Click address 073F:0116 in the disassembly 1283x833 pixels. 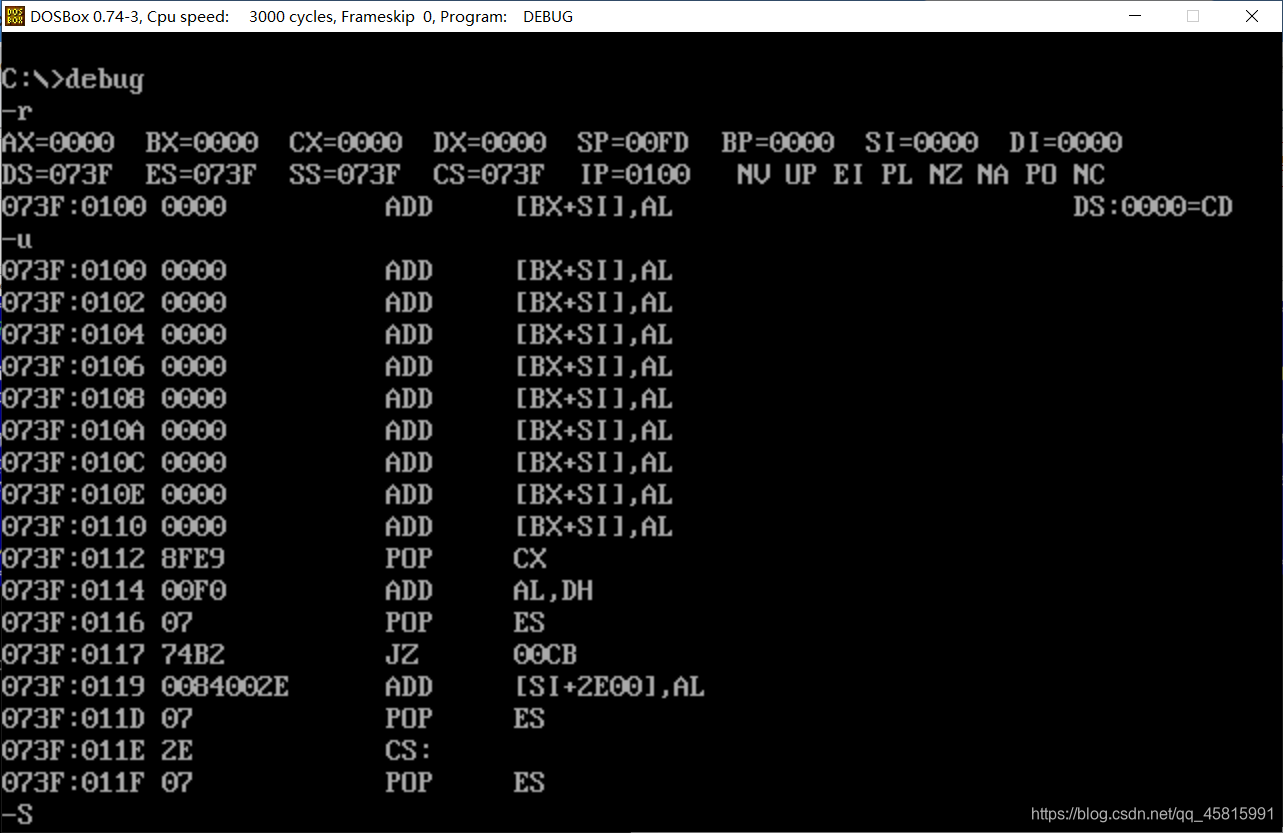(74, 623)
